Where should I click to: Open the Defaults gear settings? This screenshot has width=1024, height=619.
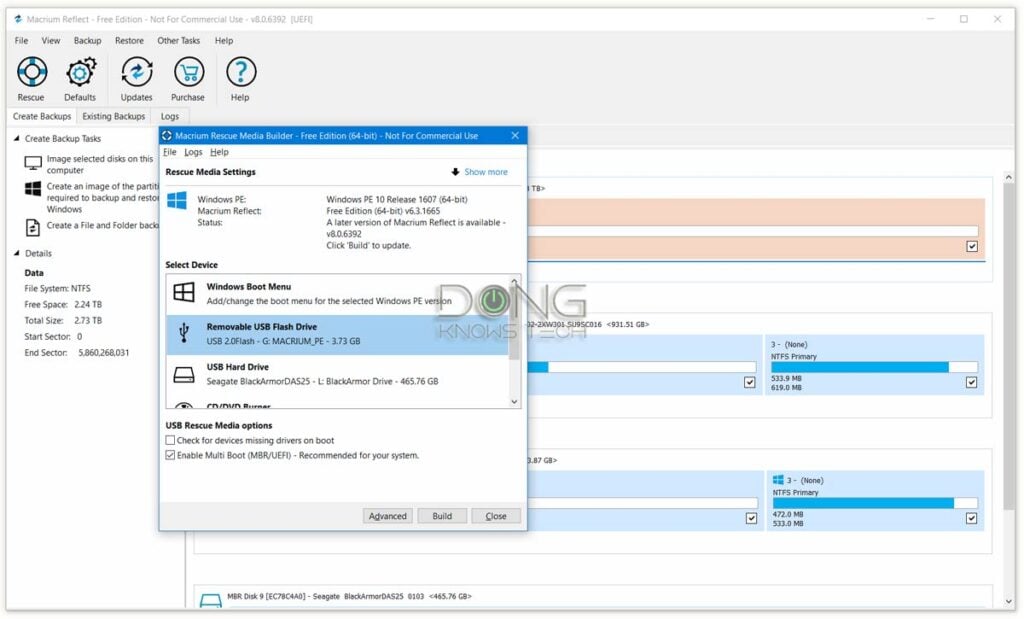pos(80,78)
